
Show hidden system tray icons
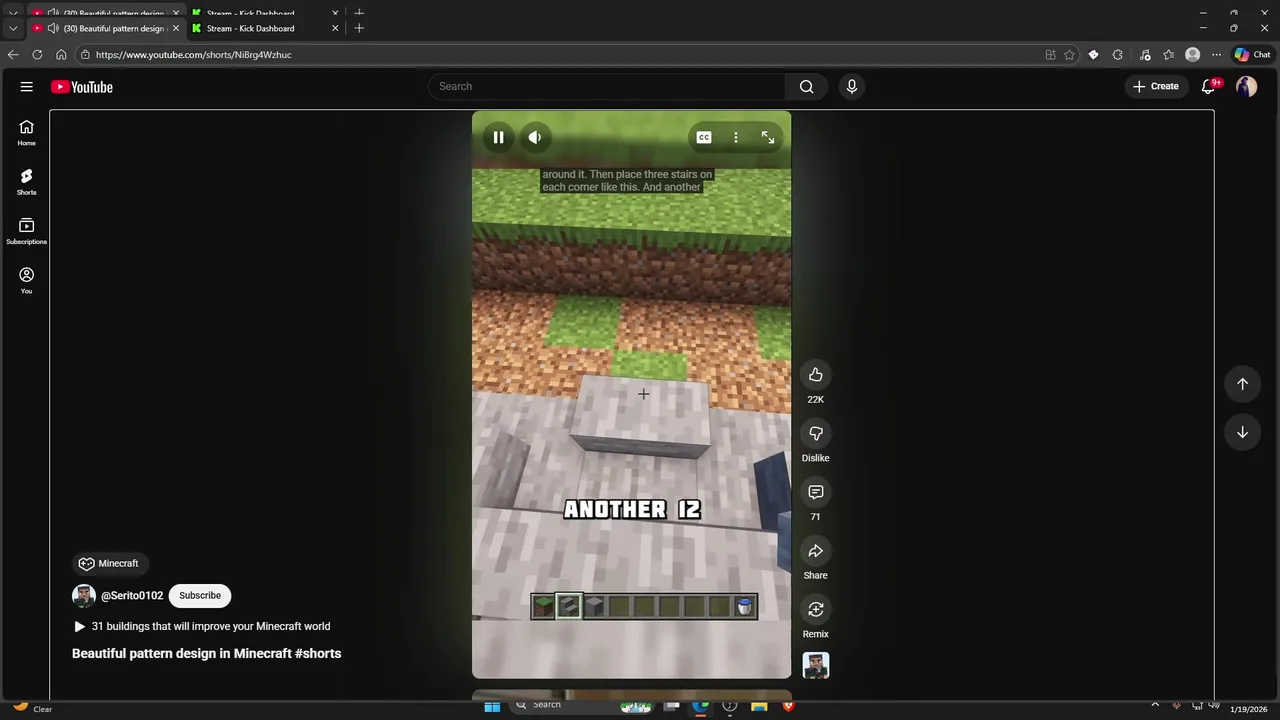(x=1155, y=706)
